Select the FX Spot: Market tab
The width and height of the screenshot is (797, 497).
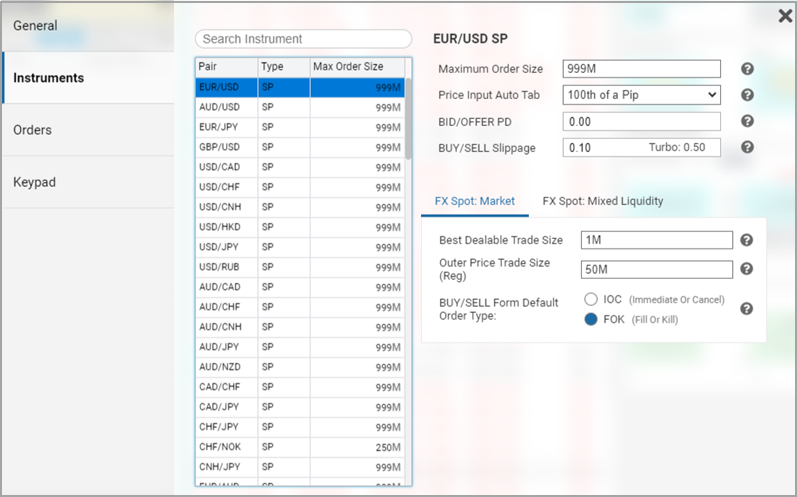click(475, 201)
